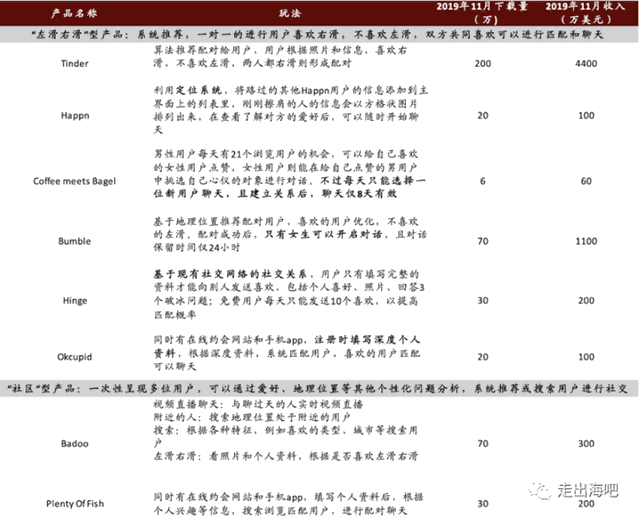Click the "左滑右滑"型产品 section heading row

319,34
